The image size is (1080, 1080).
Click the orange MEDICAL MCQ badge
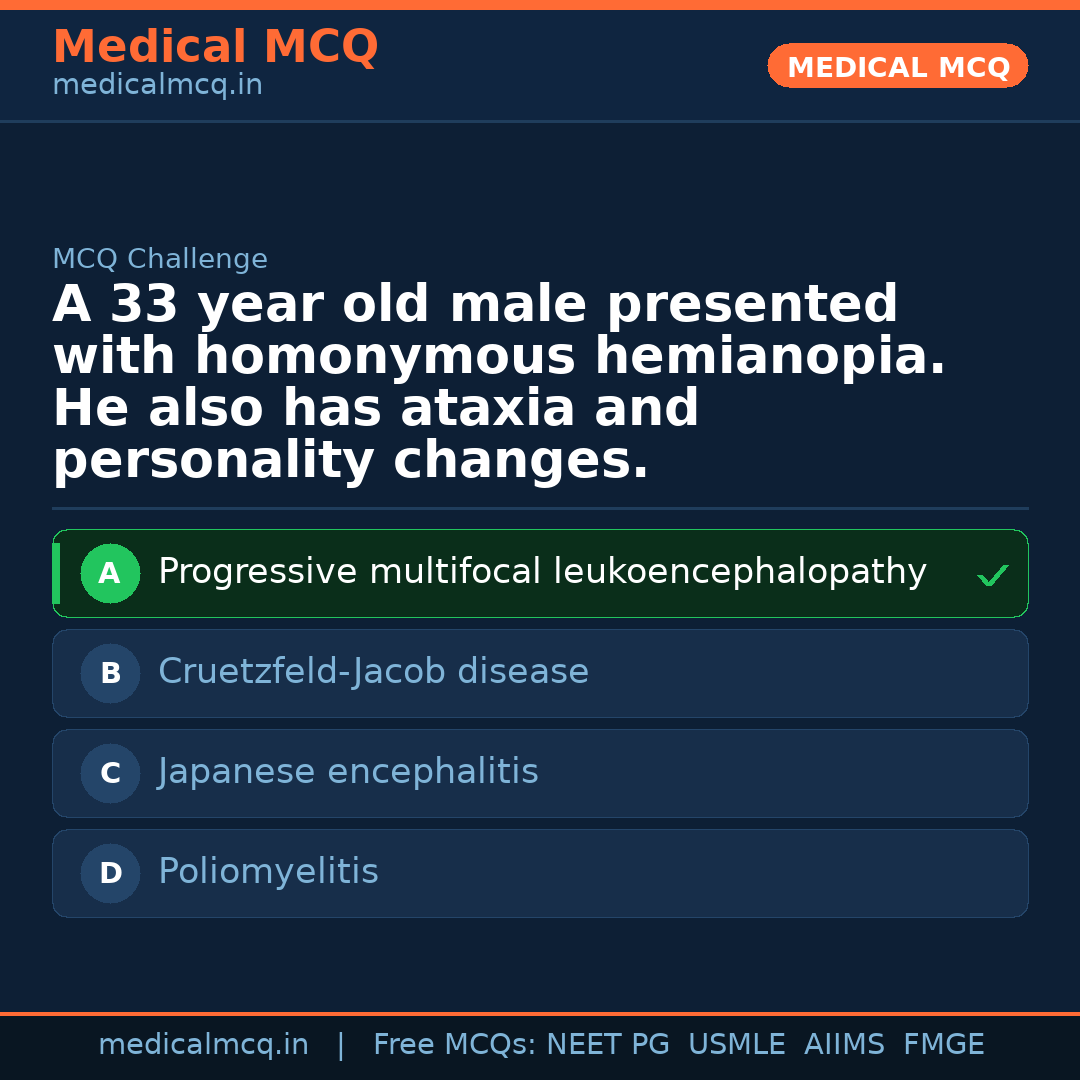coord(897,66)
